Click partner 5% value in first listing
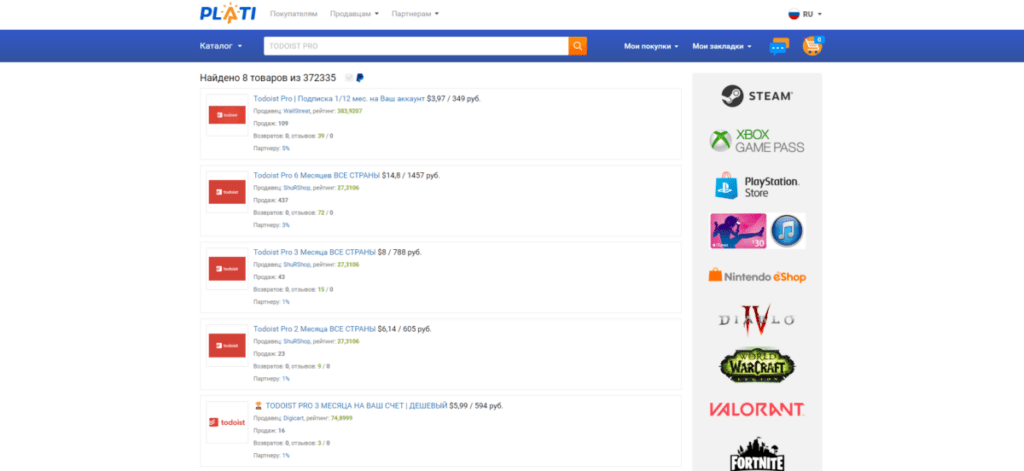This screenshot has width=1024, height=471. [x=285, y=148]
